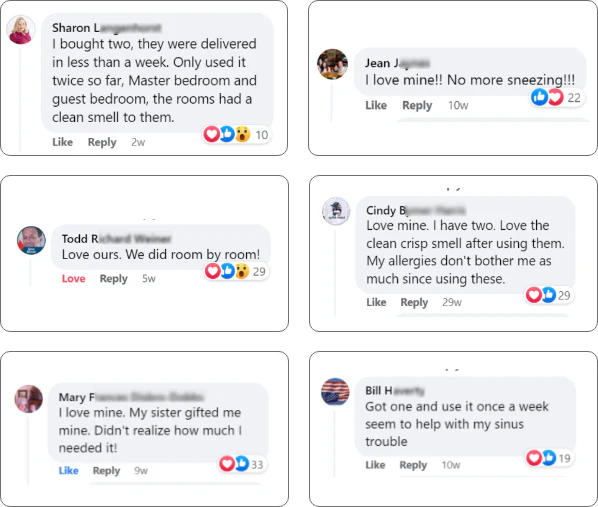Viewport: 598px width, 507px height.
Task: View reactions on Cindy's comment
Action: pyautogui.click(x=548, y=295)
